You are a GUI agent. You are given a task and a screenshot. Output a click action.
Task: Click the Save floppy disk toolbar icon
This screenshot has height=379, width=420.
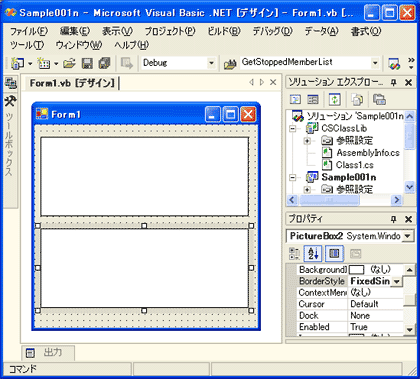pos(87,63)
